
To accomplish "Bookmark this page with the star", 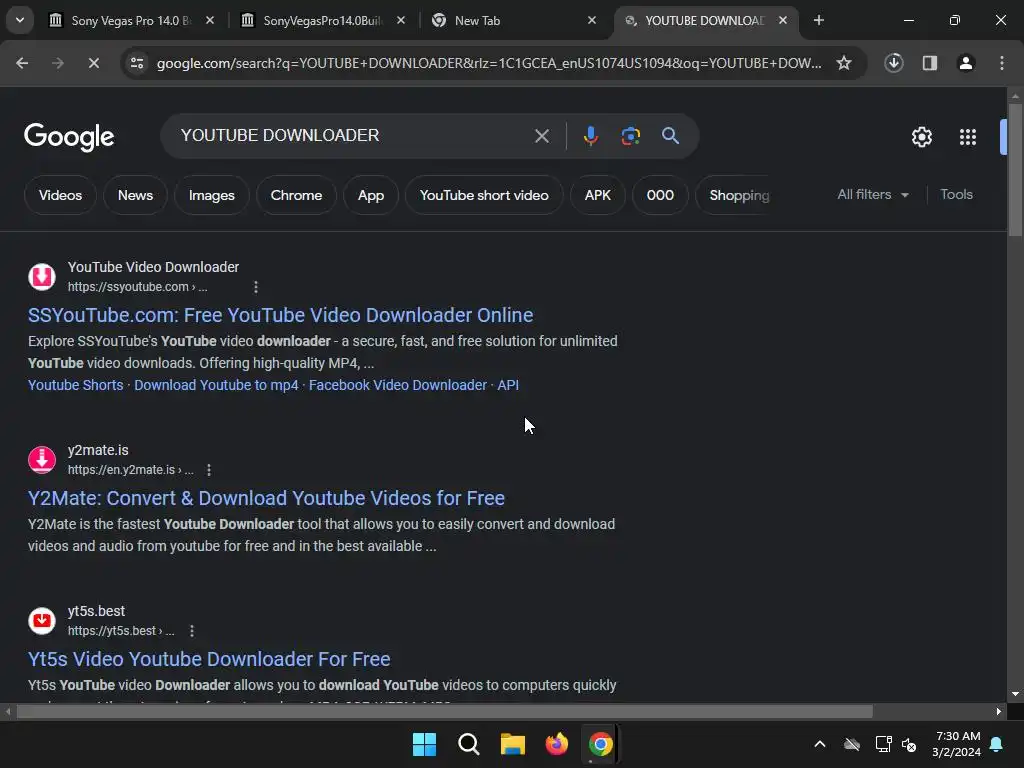I will point(844,63).
